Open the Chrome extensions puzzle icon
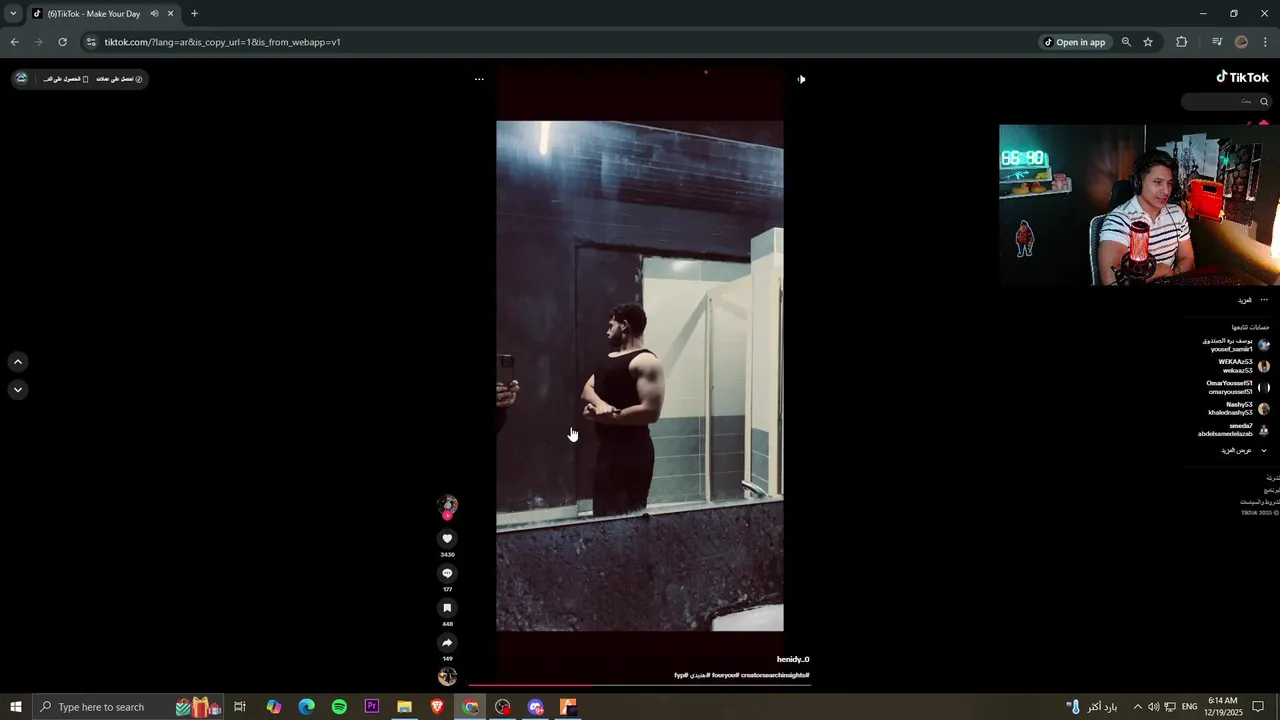 click(1182, 42)
